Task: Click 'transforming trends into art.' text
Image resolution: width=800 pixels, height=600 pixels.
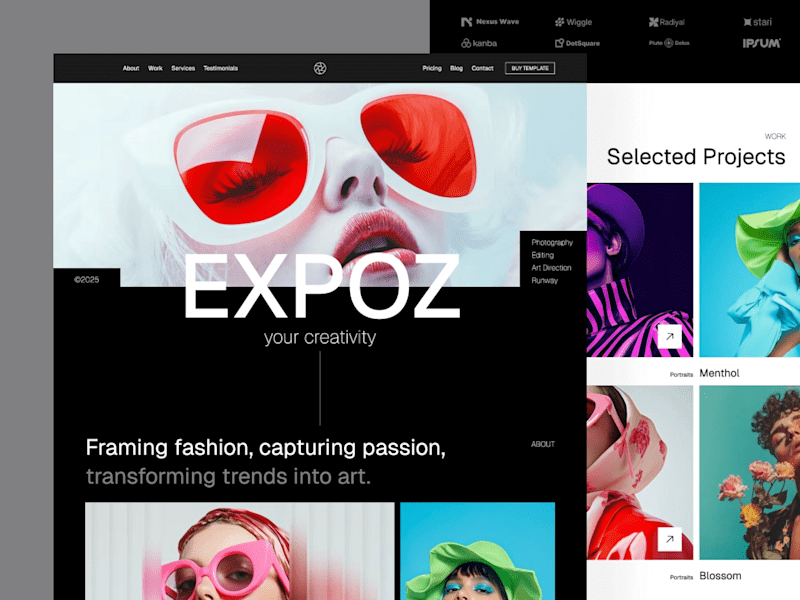Action: 228,477
